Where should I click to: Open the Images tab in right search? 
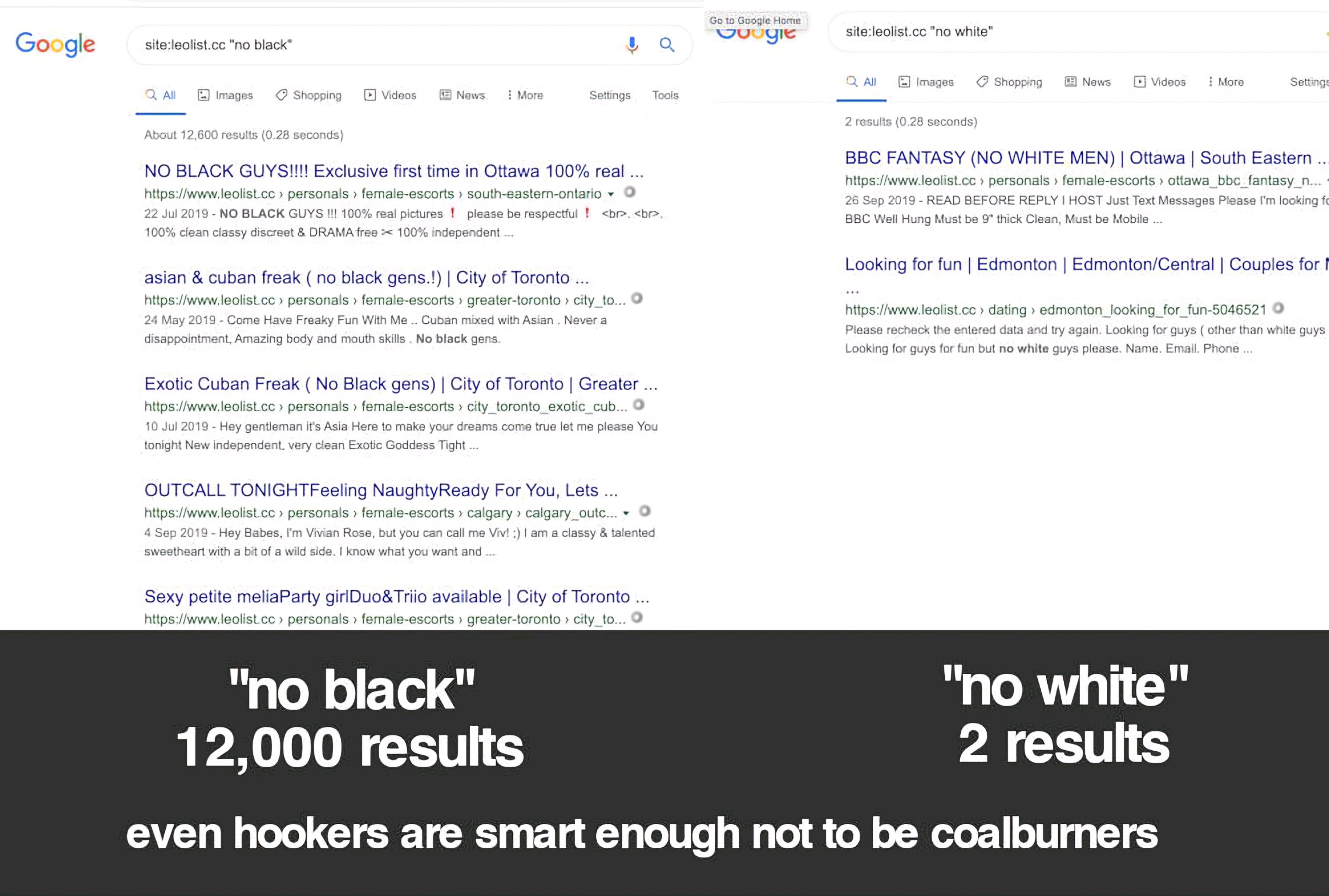[926, 82]
